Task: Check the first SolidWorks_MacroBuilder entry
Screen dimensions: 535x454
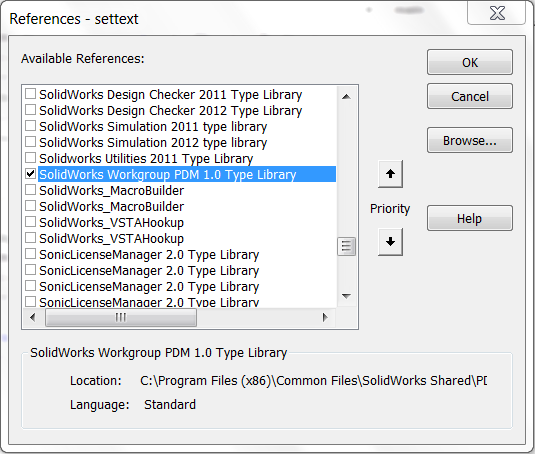Action: pos(30,190)
